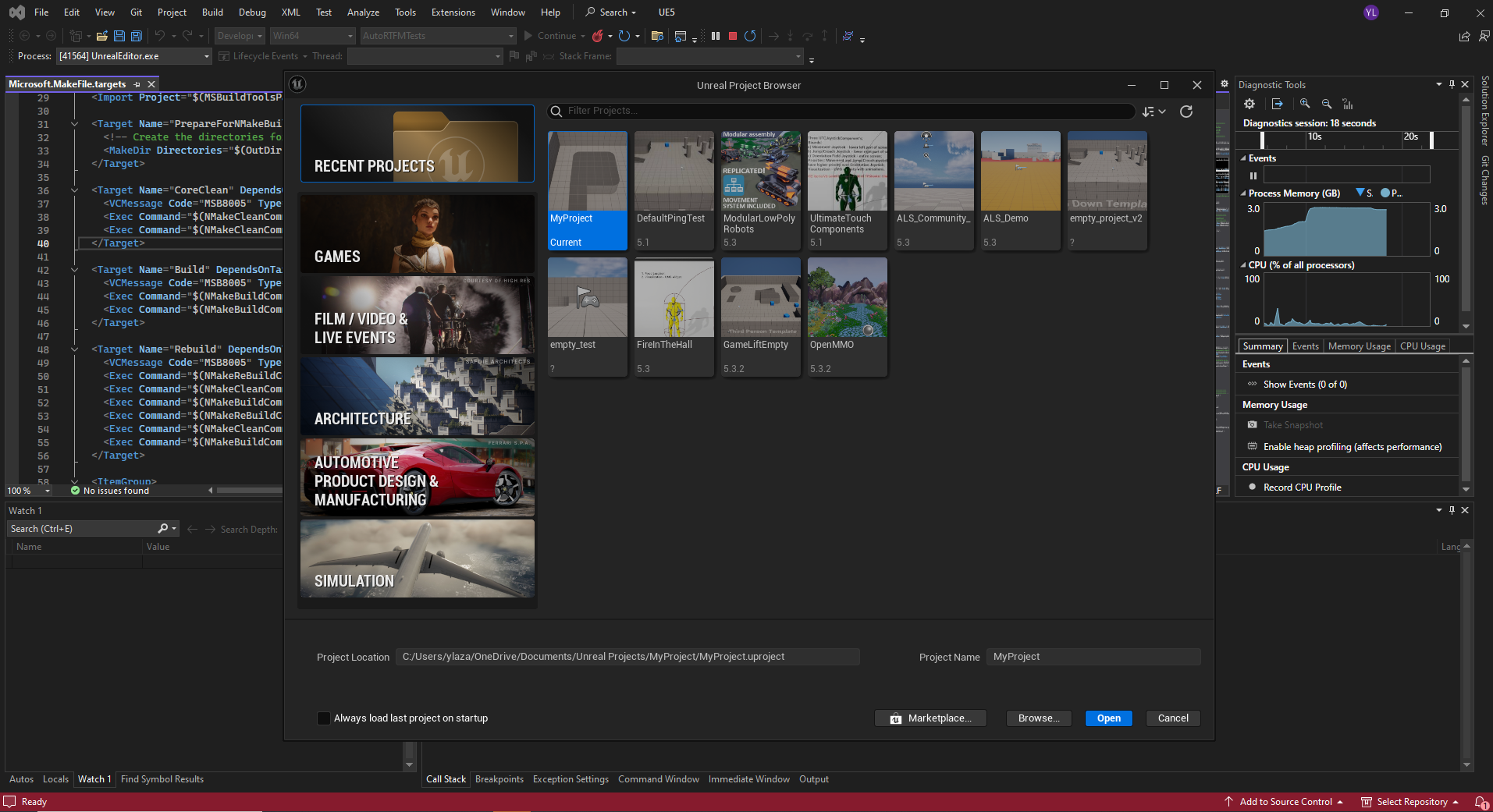Toggle auto-hide pin on Diagnostic Tools

click(x=1452, y=84)
